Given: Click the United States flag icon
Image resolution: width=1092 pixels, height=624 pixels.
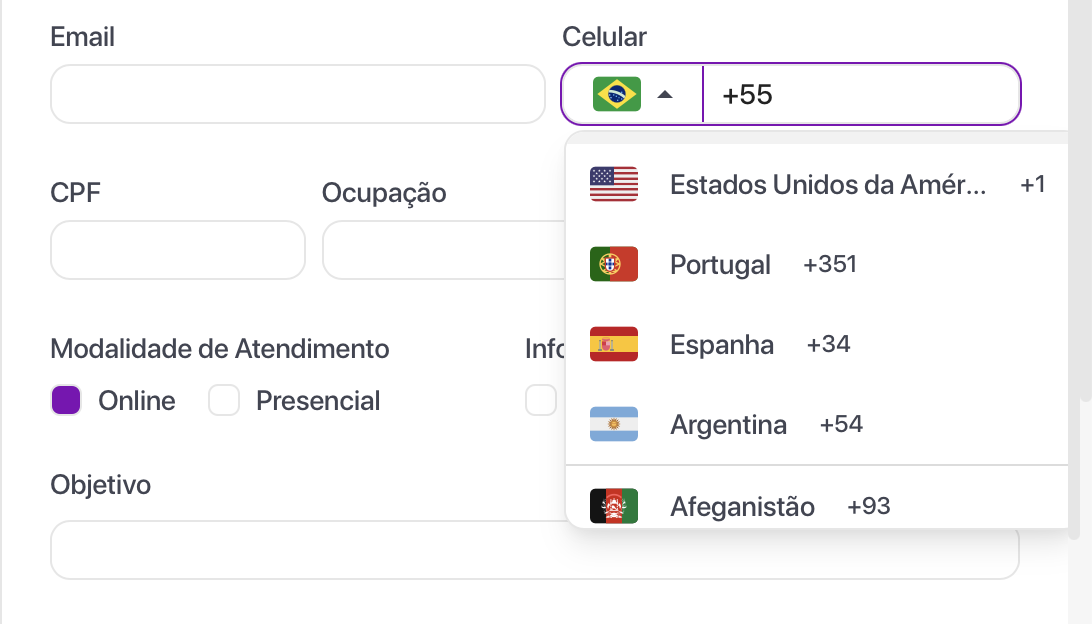Looking at the screenshot, I should click(613, 183).
